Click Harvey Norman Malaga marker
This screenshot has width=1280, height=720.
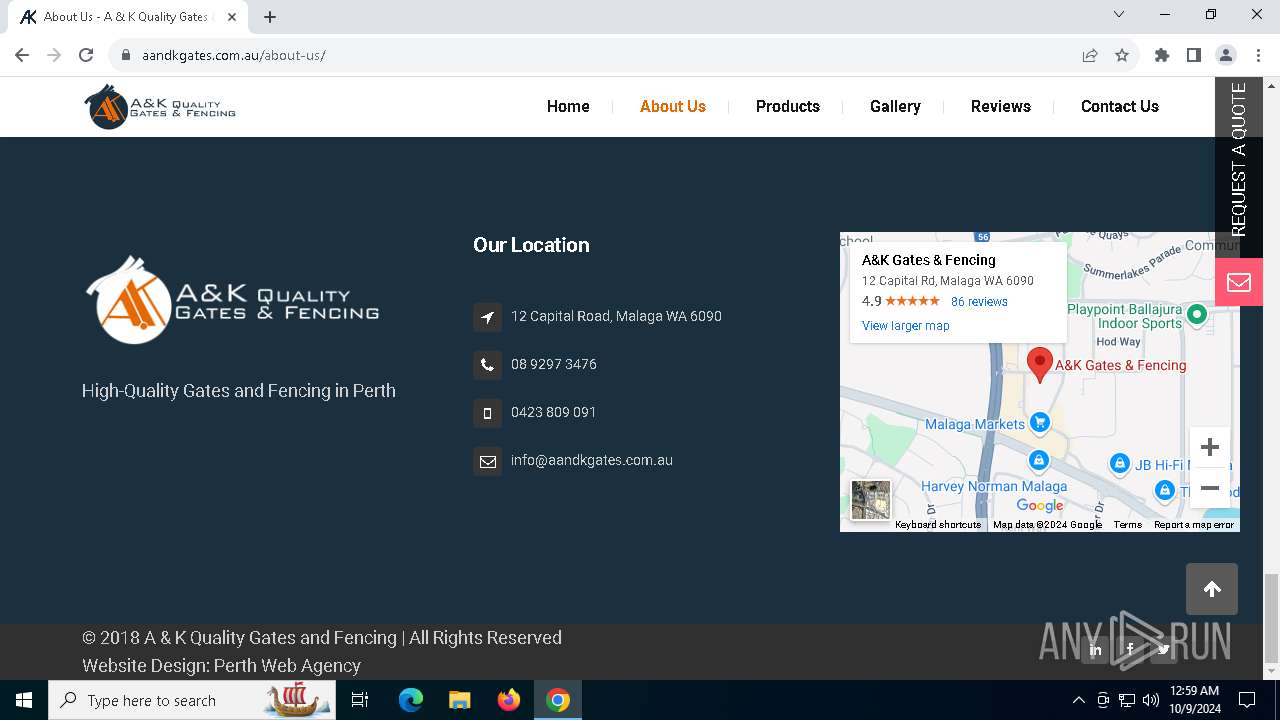point(1039,460)
